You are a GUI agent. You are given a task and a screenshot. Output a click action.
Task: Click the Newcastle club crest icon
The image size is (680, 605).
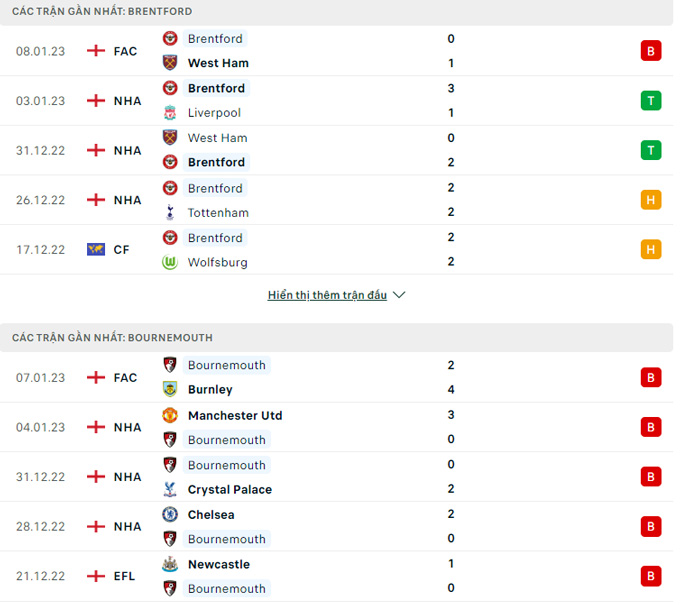click(x=170, y=564)
